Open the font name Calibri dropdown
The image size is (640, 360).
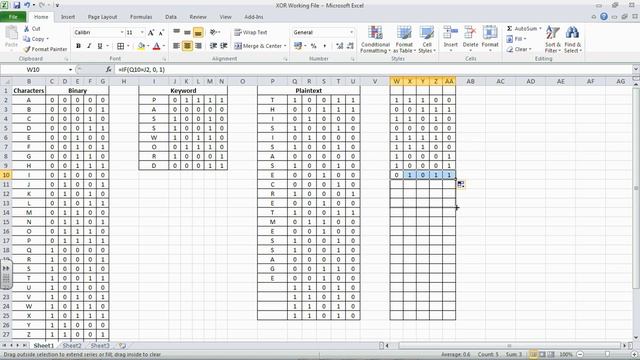coord(122,32)
